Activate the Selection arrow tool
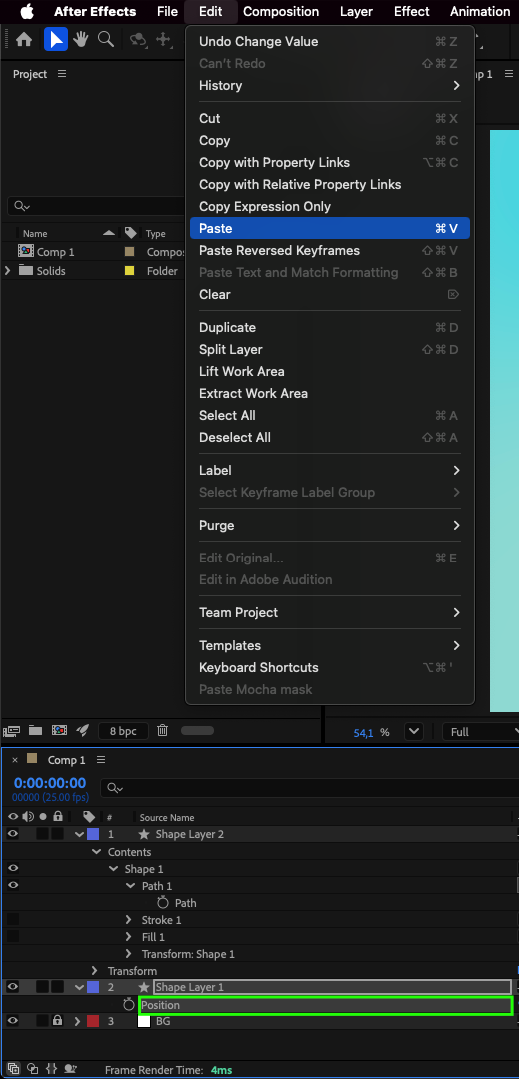519x1079 pixels. pos(56,39)
